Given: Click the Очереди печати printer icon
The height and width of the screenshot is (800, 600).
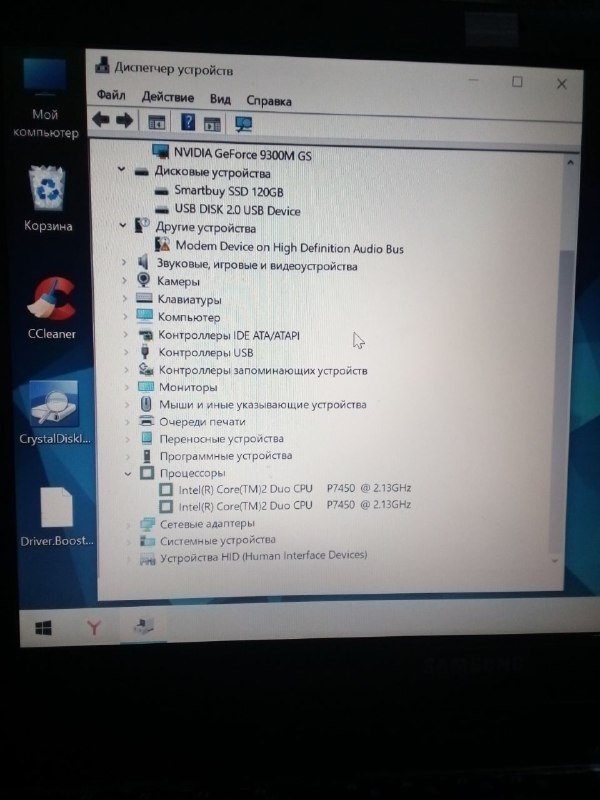Looking at the screenshot, I should coord(147,421).
